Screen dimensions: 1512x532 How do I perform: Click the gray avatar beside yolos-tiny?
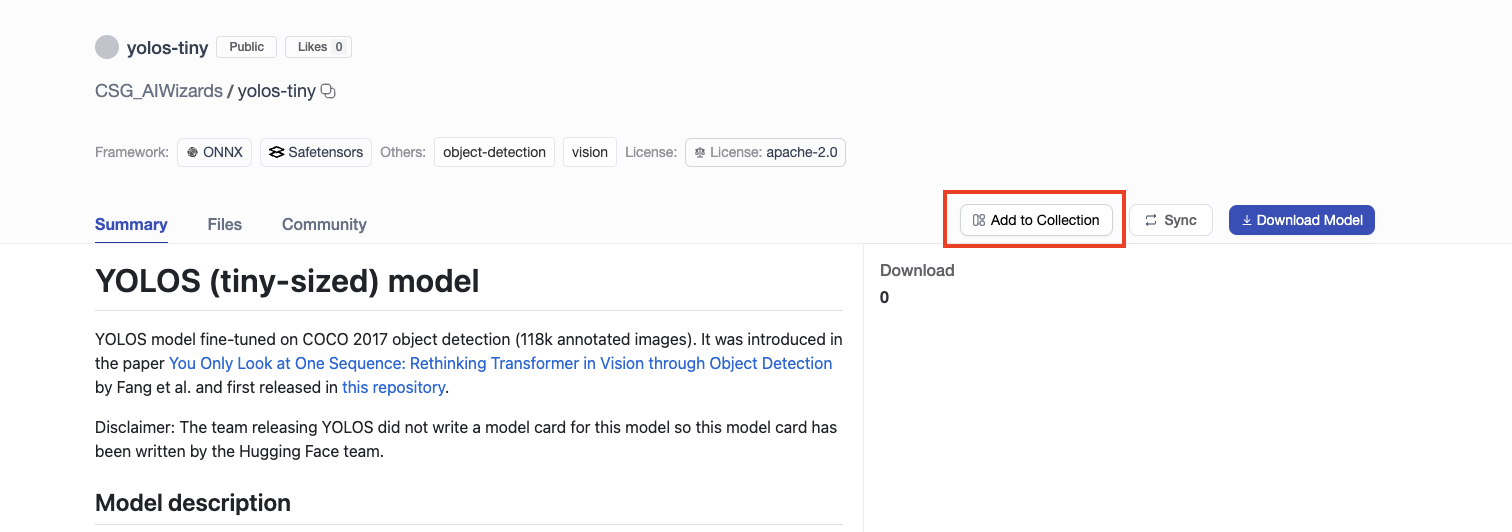106,47
